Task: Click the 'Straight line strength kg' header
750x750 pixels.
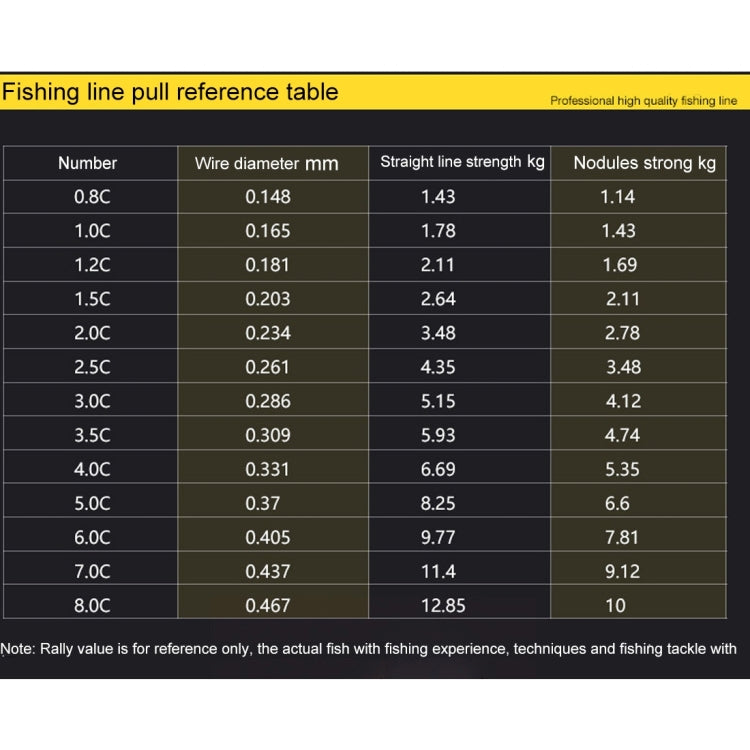Action: pos(462,162)
